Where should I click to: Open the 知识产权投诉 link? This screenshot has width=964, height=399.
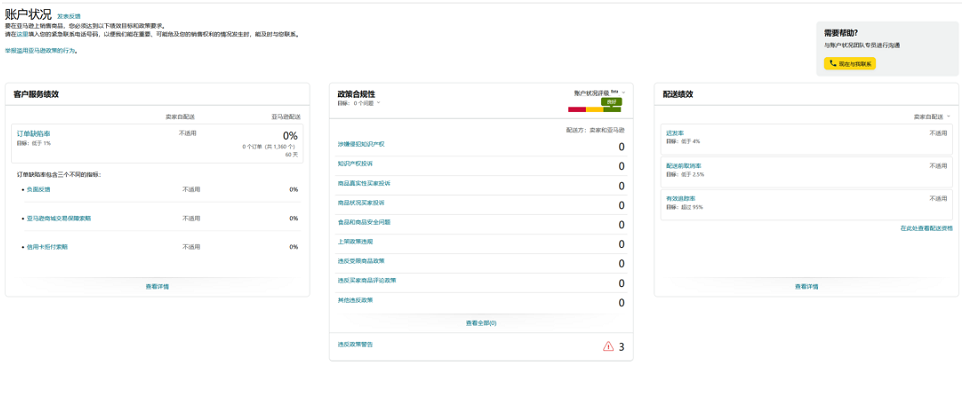tap(355, 164)
